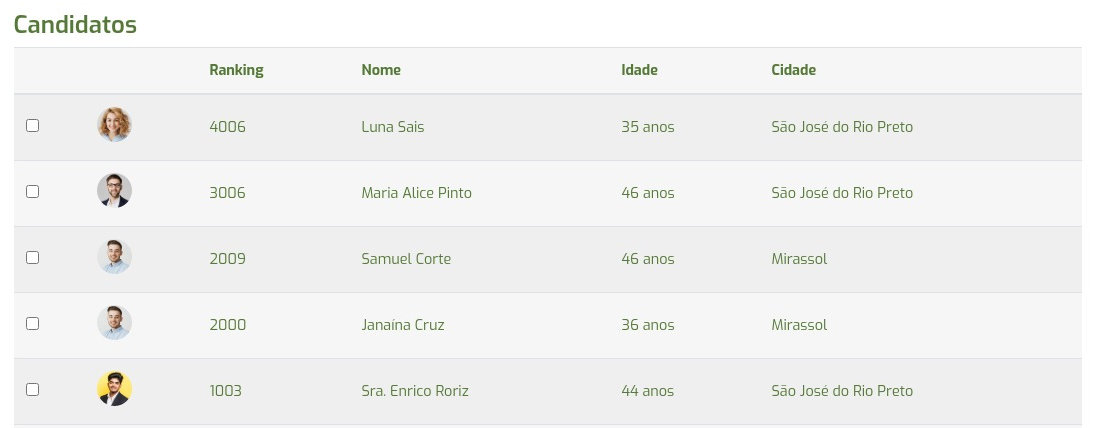1095x428 pixels.
Task: Enable the checkbox for Sra. Enrico Roriz
Action: (x=32, y=389)
